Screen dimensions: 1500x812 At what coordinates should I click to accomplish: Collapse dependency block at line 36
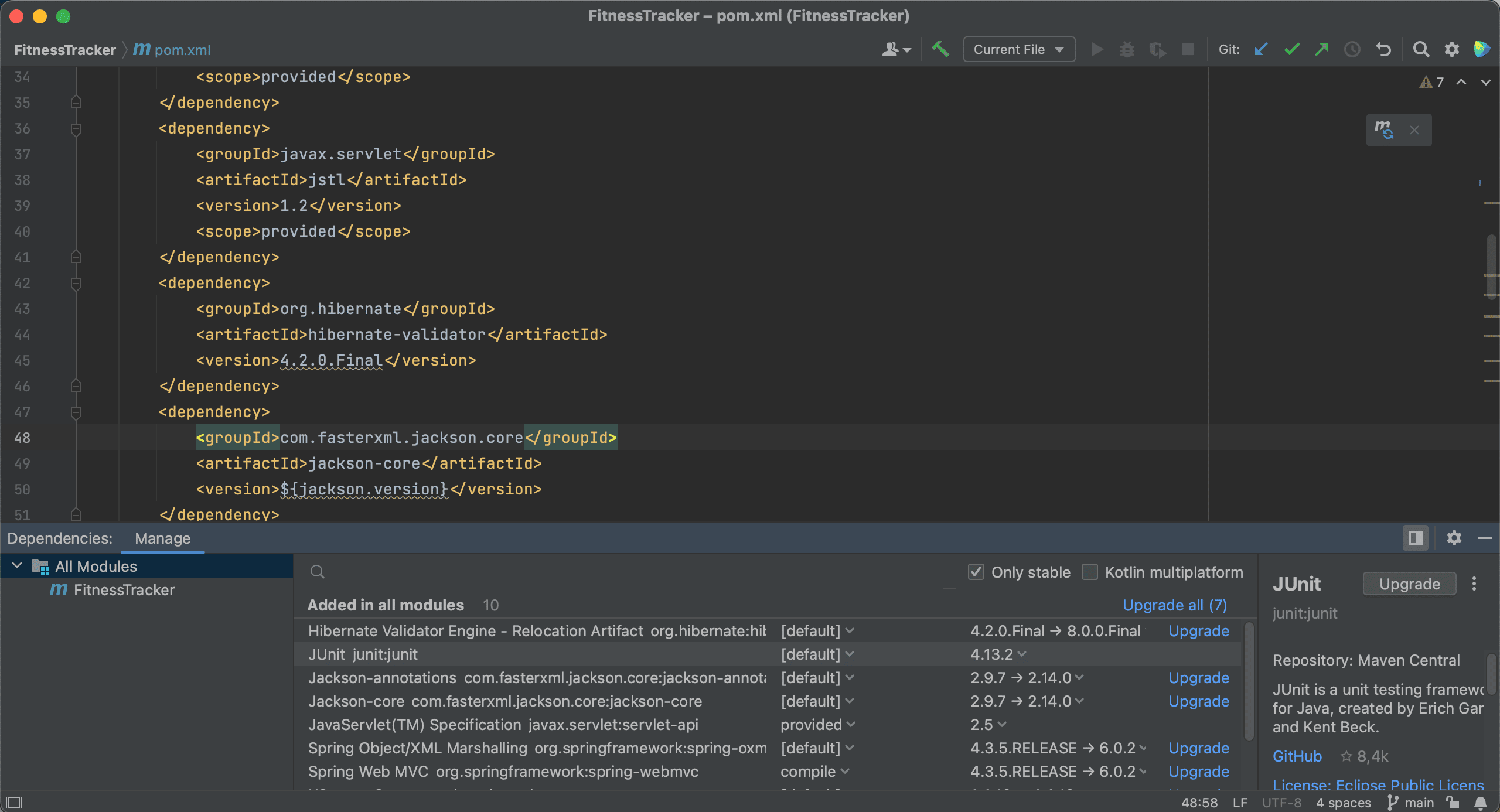76,129
